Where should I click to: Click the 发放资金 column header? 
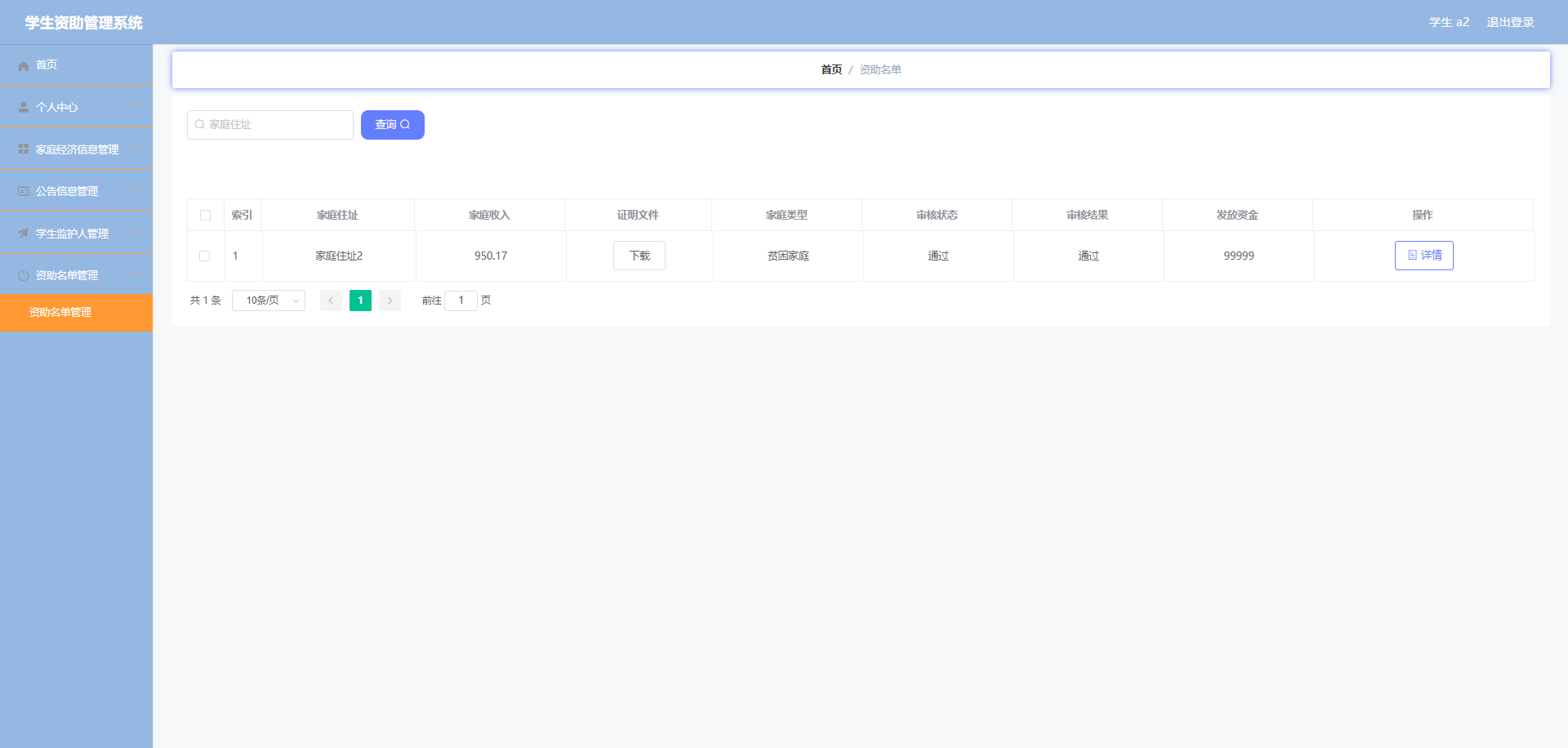1237,215
